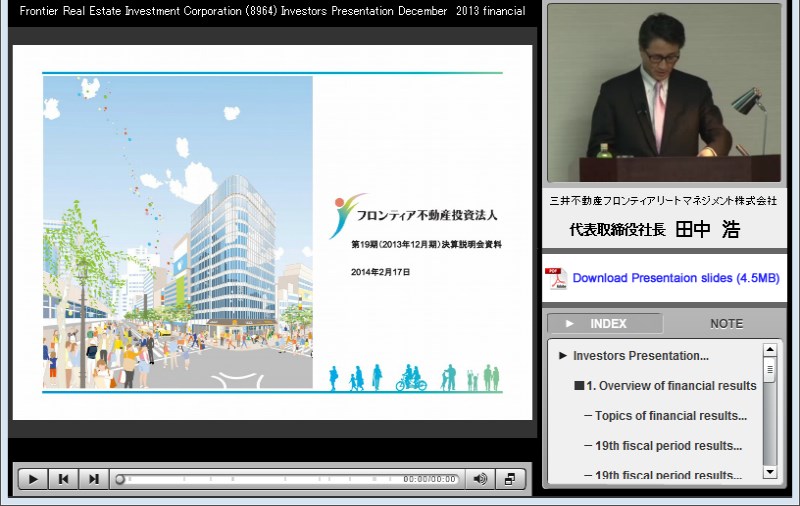Image resolution: width=800 pixels, height=506 pixels.
Task: Click the presentation title text at top
Action: [x=272, y=11]
